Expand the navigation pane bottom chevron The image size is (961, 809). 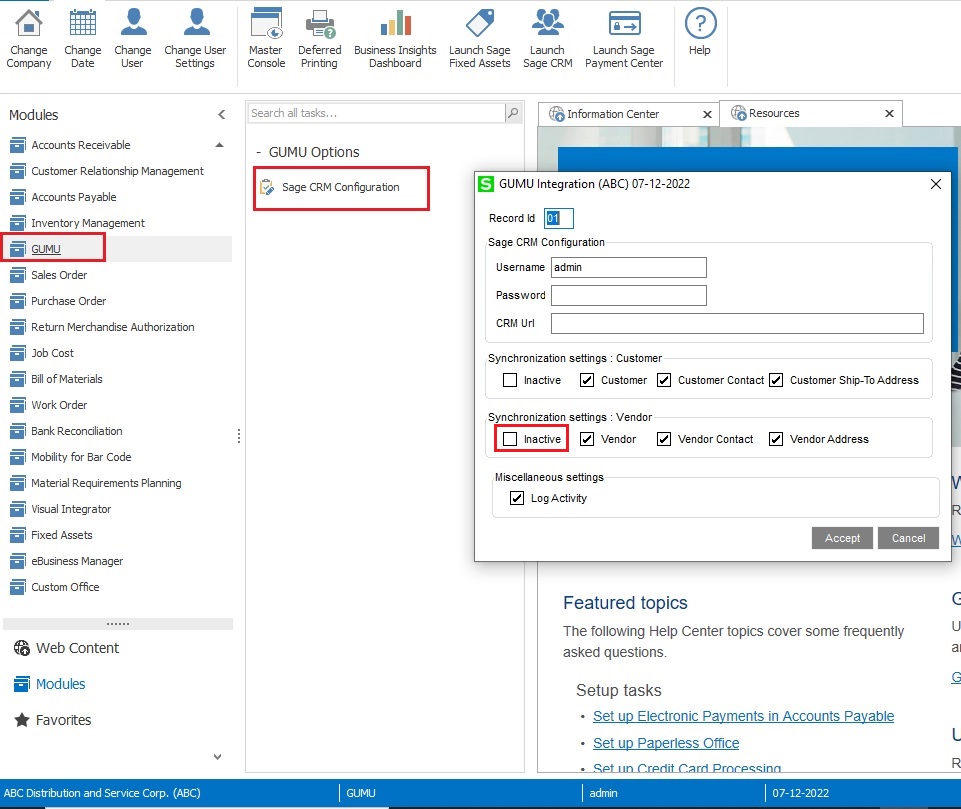pos(218,757)
